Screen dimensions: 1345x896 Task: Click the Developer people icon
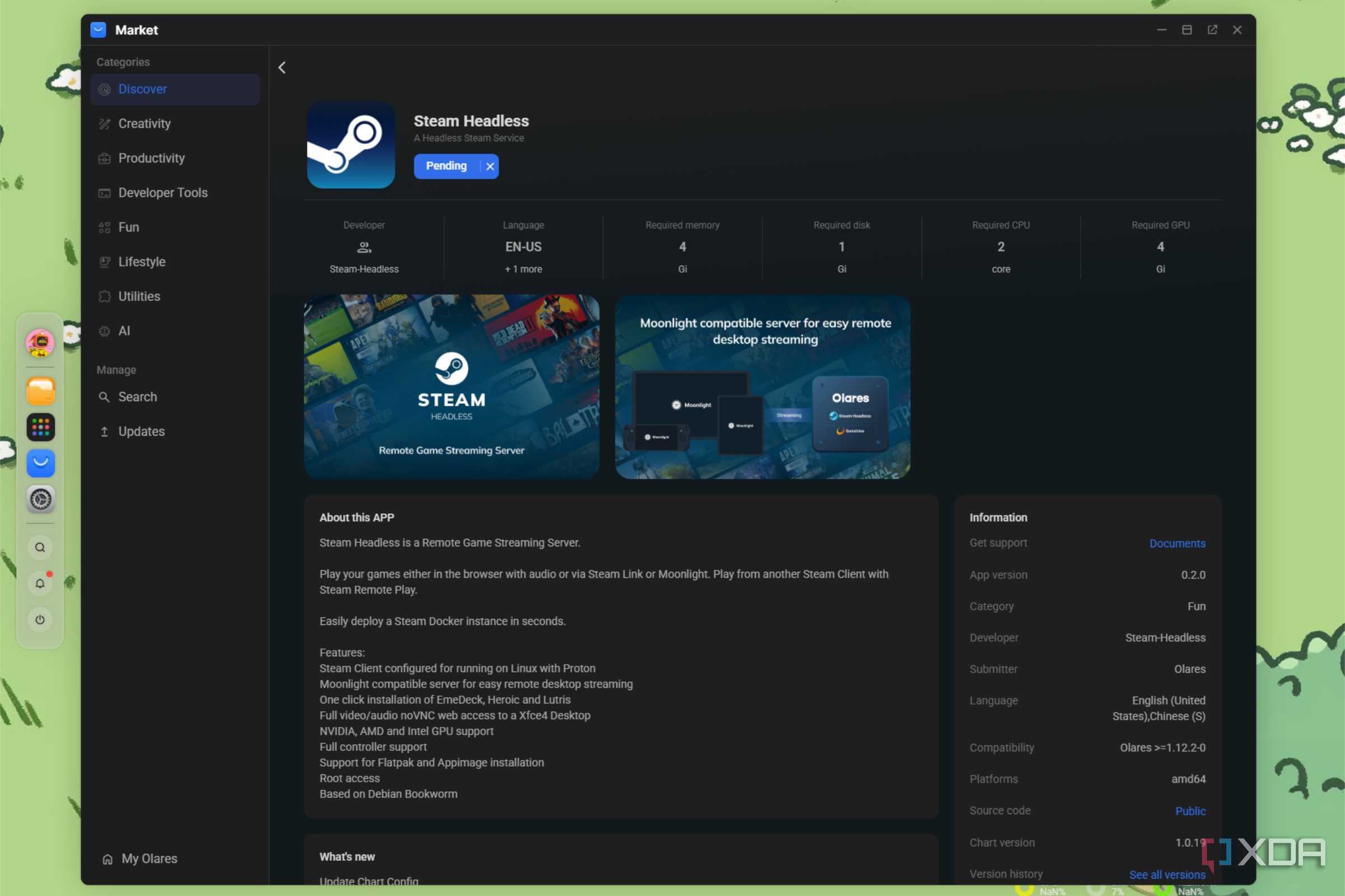pyautogui.click(x=364, y=248)
